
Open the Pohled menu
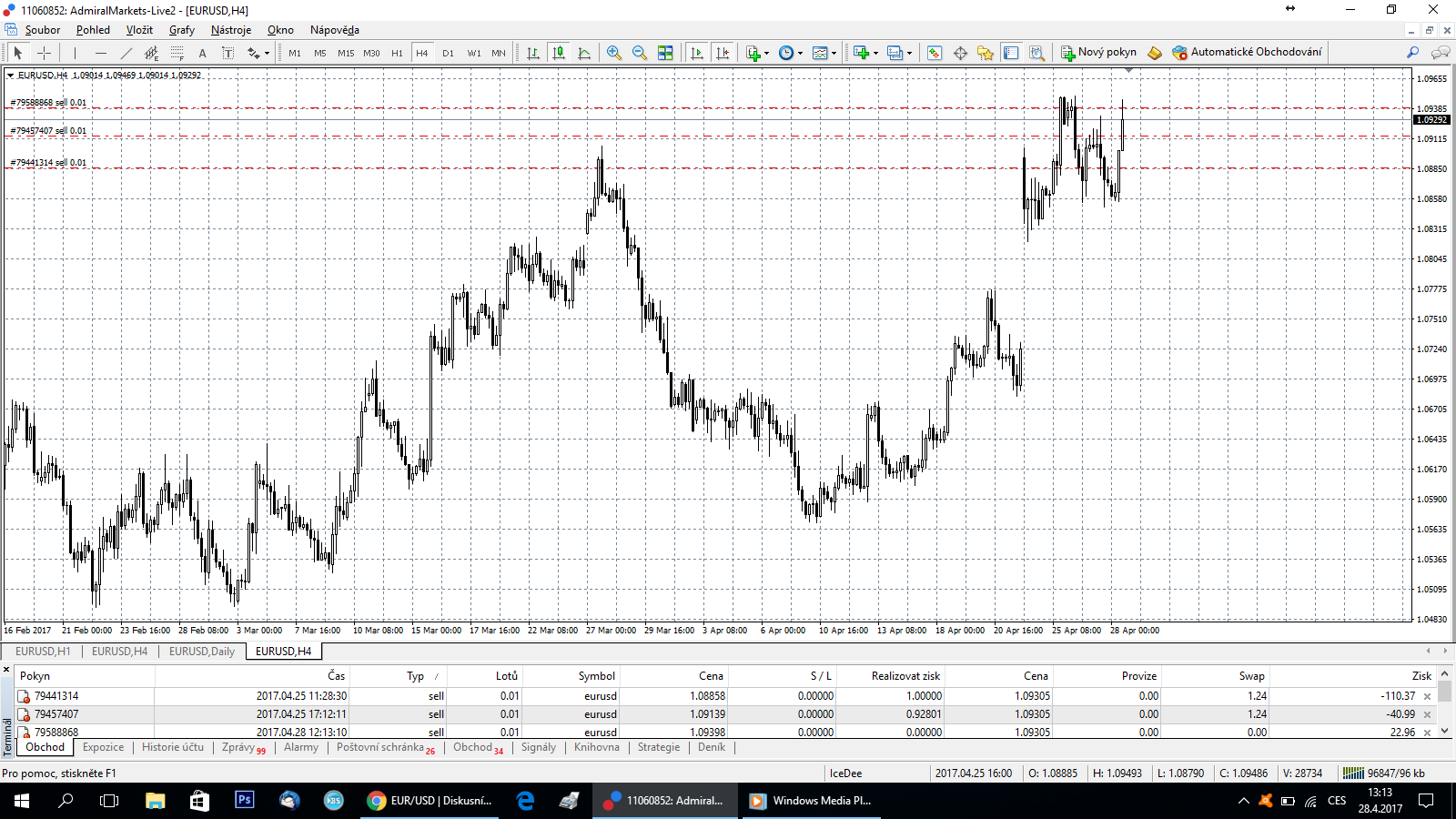[93, 30]
